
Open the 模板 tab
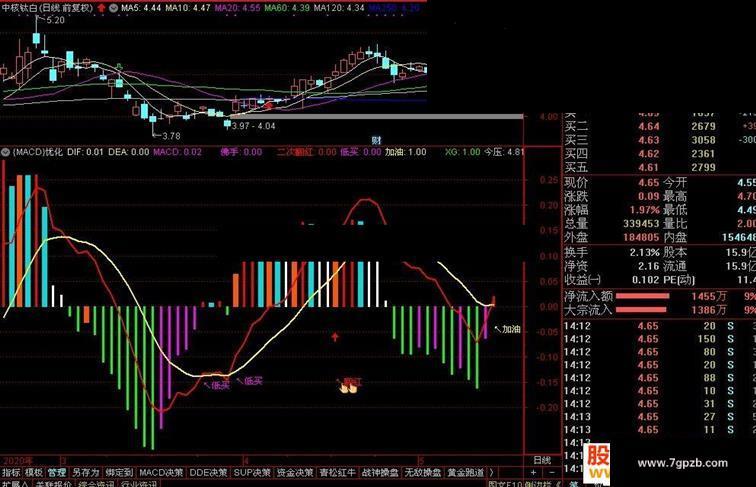click(34, 473)
